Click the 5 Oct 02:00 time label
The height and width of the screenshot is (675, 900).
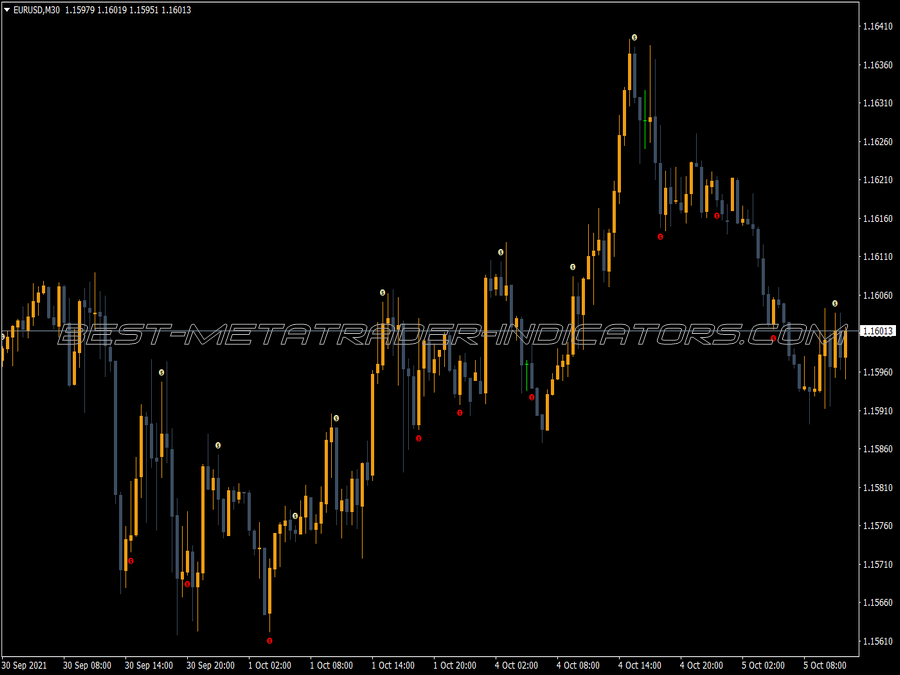coord(763,665)
